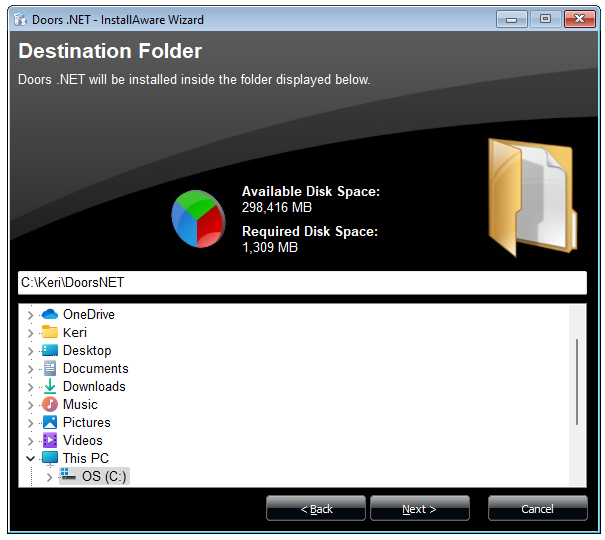Click the Desktop icon in tree
Screen dimensions: 605x540
(x=50, y=350)
